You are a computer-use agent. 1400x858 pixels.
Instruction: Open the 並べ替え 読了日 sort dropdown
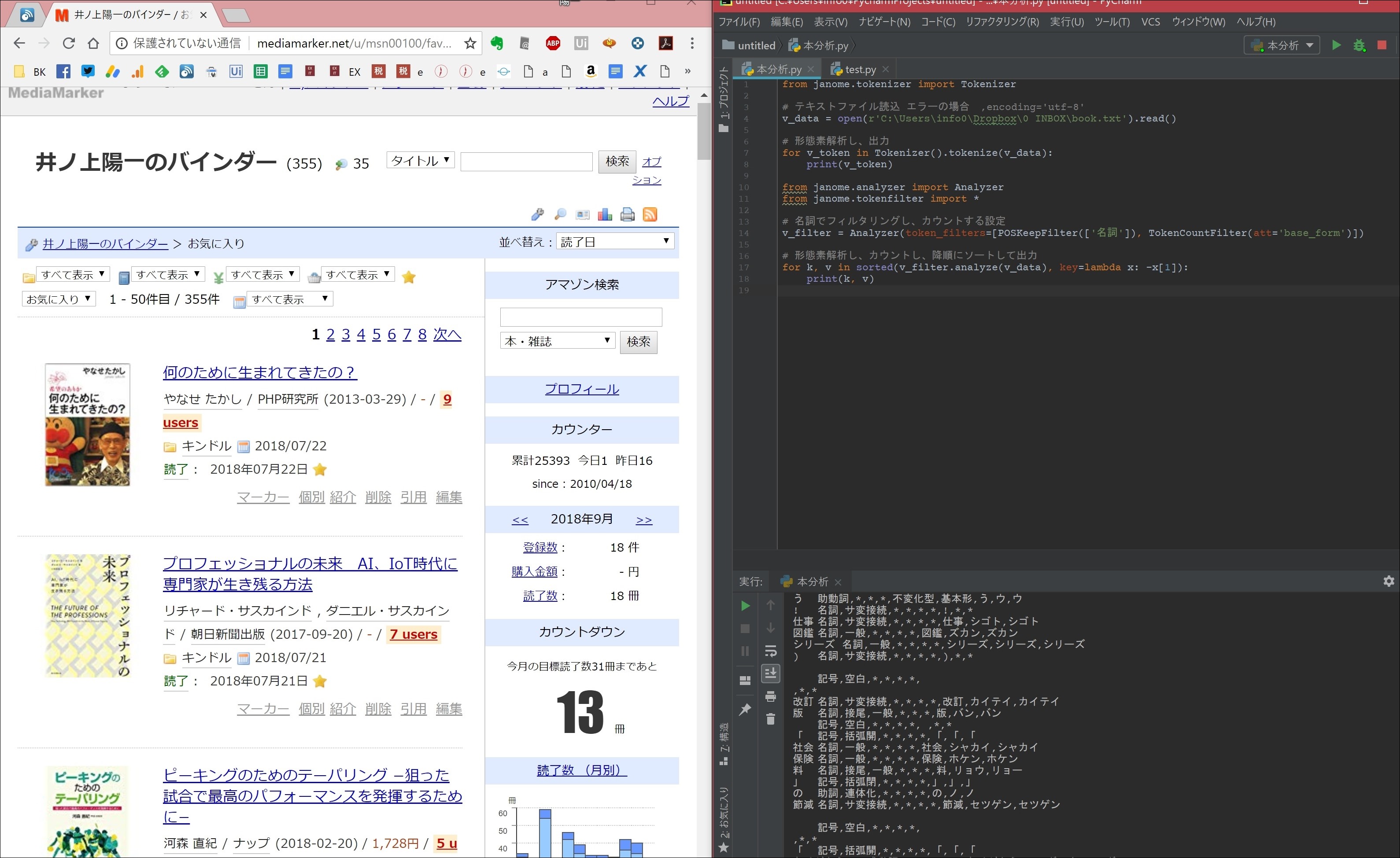coord(615,241)
